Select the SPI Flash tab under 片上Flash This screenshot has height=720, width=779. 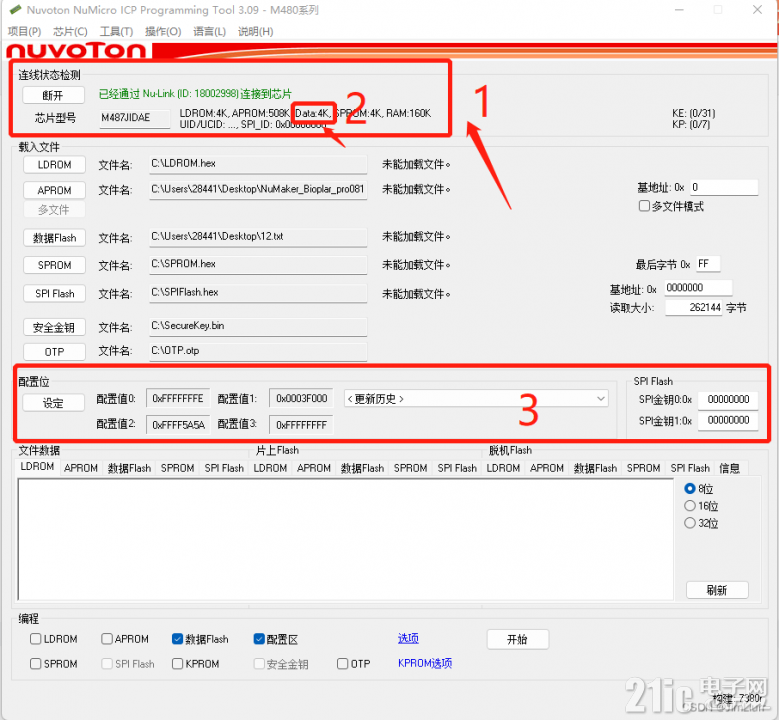pyautogui.click(x=457, y=468)
